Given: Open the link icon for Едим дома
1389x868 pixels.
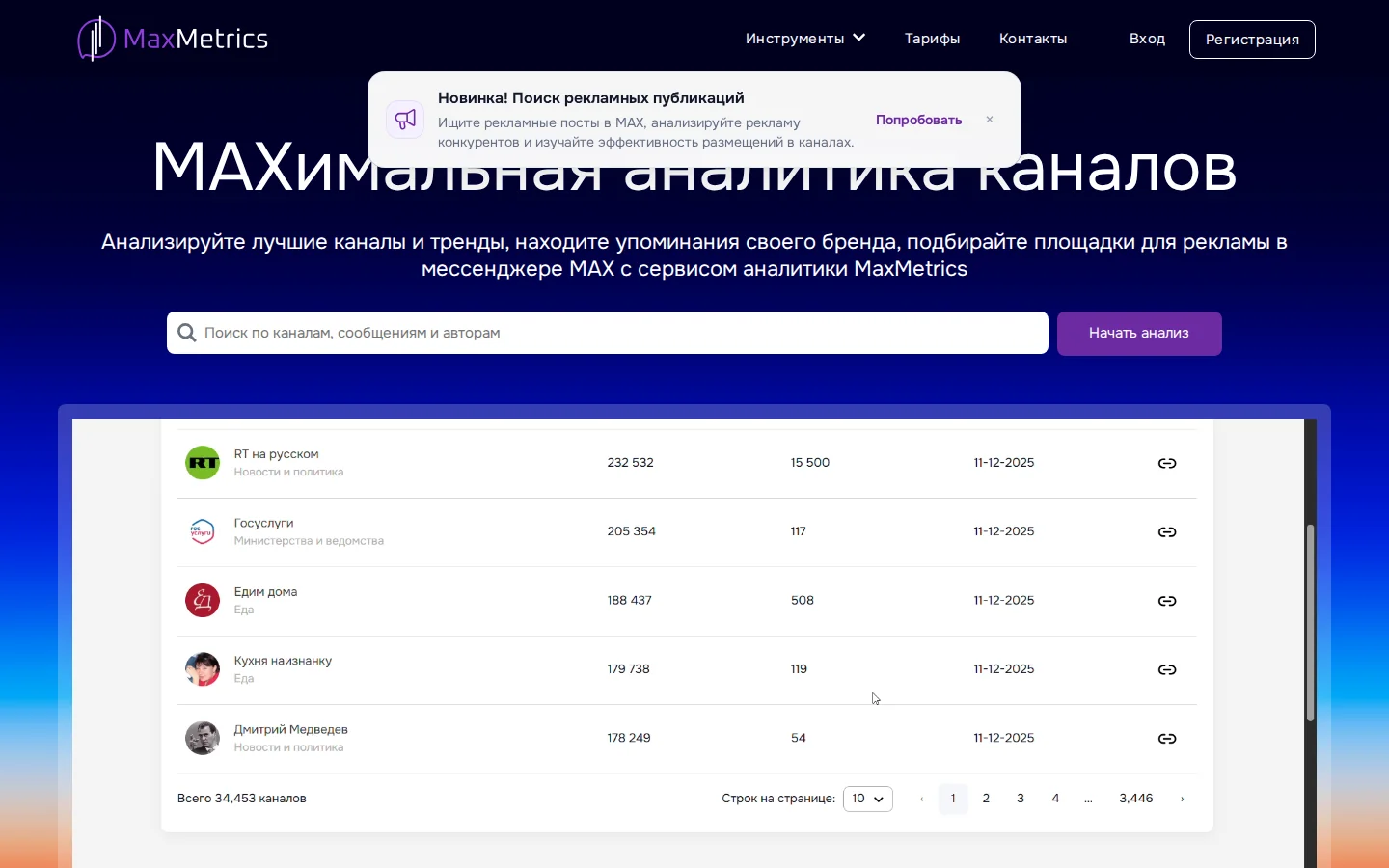Looking at the screenshot, I should pyautogui.click(x=1167, y=601).
